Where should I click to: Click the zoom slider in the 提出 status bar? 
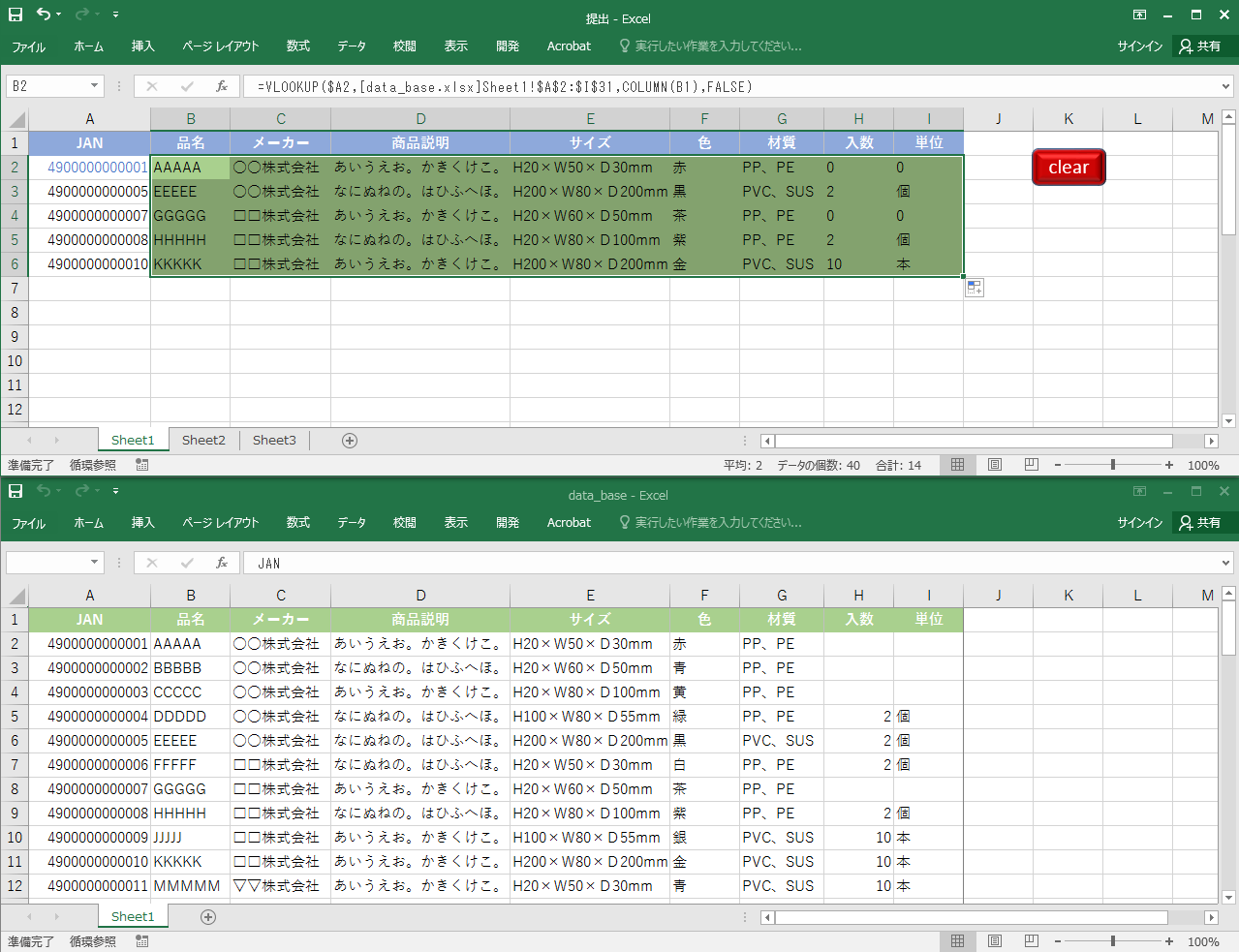point(1113,465)
